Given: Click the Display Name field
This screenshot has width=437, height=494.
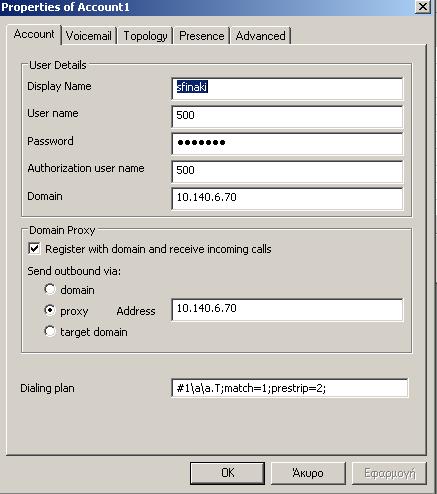Looking at the screenshot, I should coord(287,88).
